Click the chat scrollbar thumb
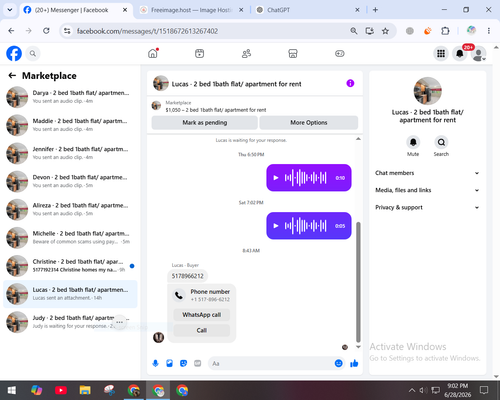The image size is (500, 400). (x=358, y=282)
